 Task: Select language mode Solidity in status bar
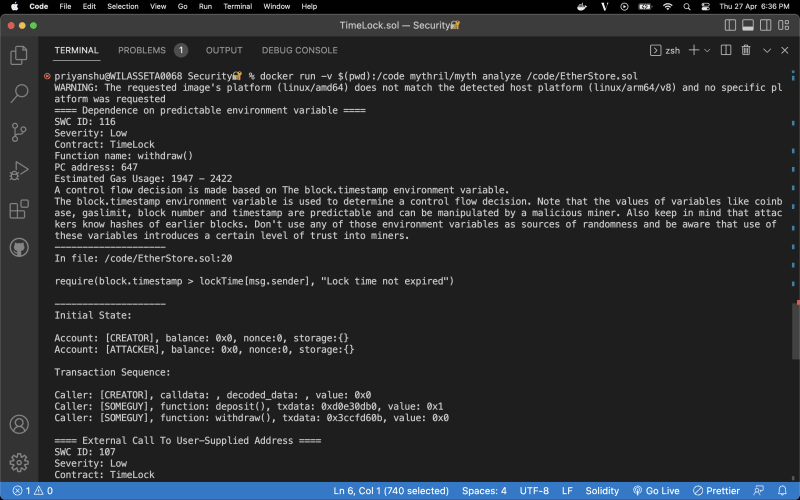[x=602, y=491]
